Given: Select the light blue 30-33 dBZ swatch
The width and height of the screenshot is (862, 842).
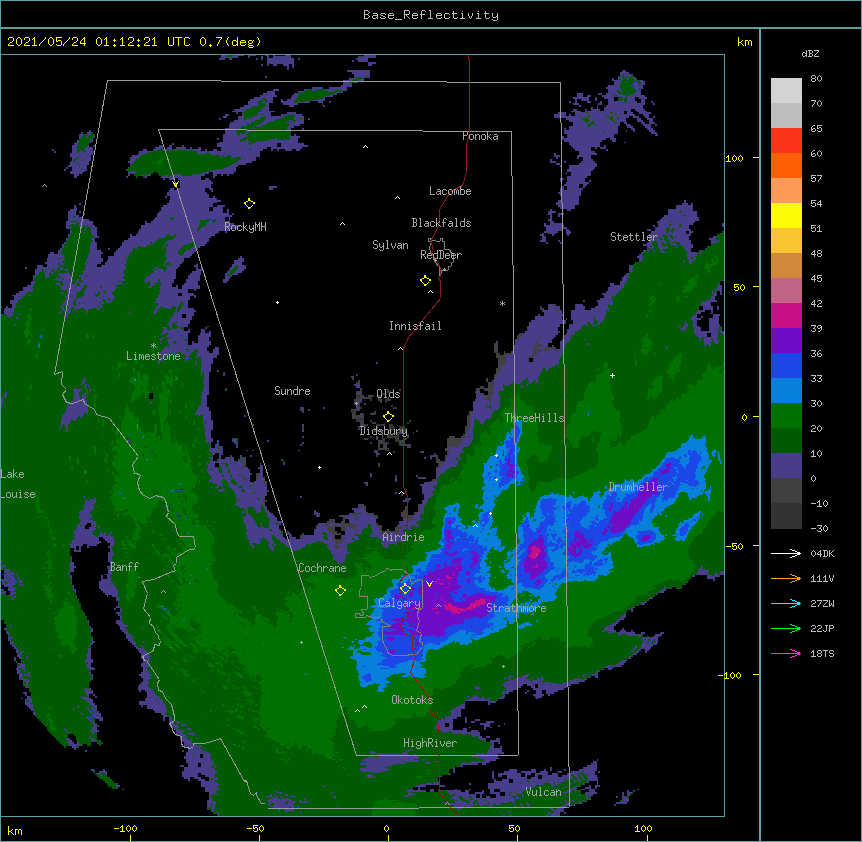Looking at the screenshot, I should [x=786, y=391].
